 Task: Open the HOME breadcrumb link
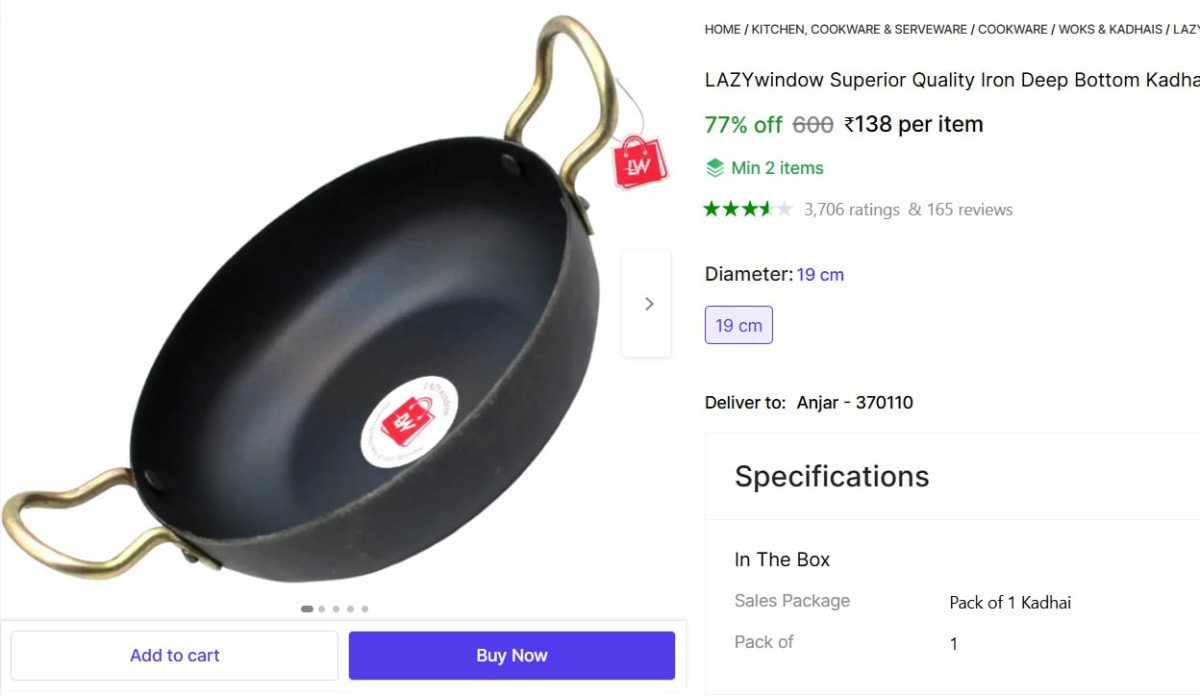tap(722, 29)
